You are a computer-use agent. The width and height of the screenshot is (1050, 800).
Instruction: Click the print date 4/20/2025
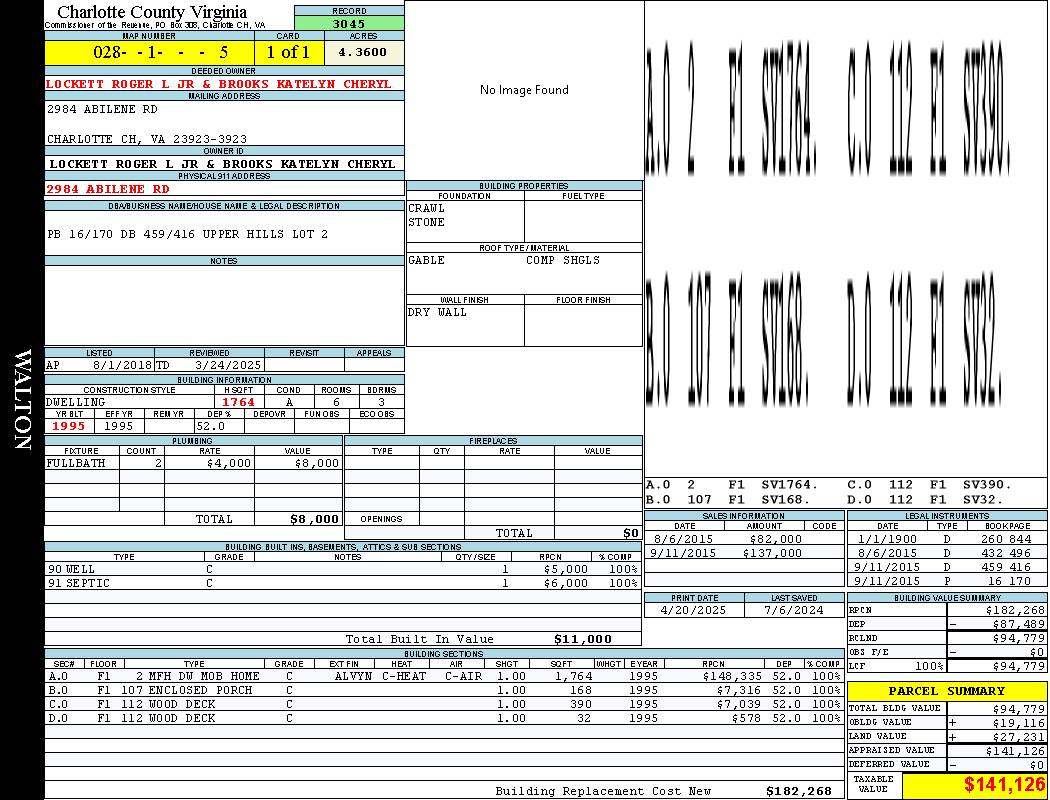tap(693, 610)
